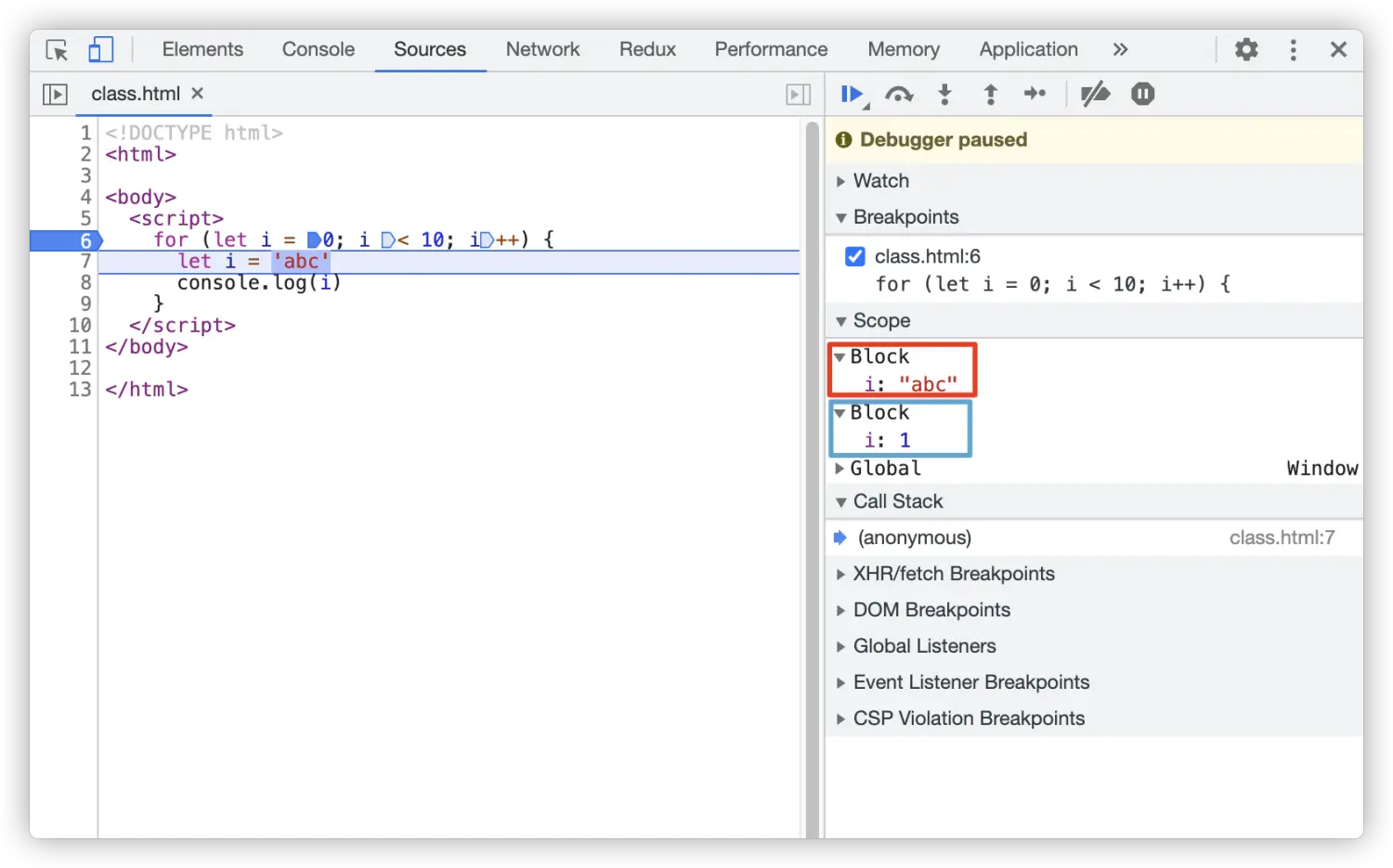Click the i: 1 scope value
This screenshot has width=1393, height=868.
887,440
